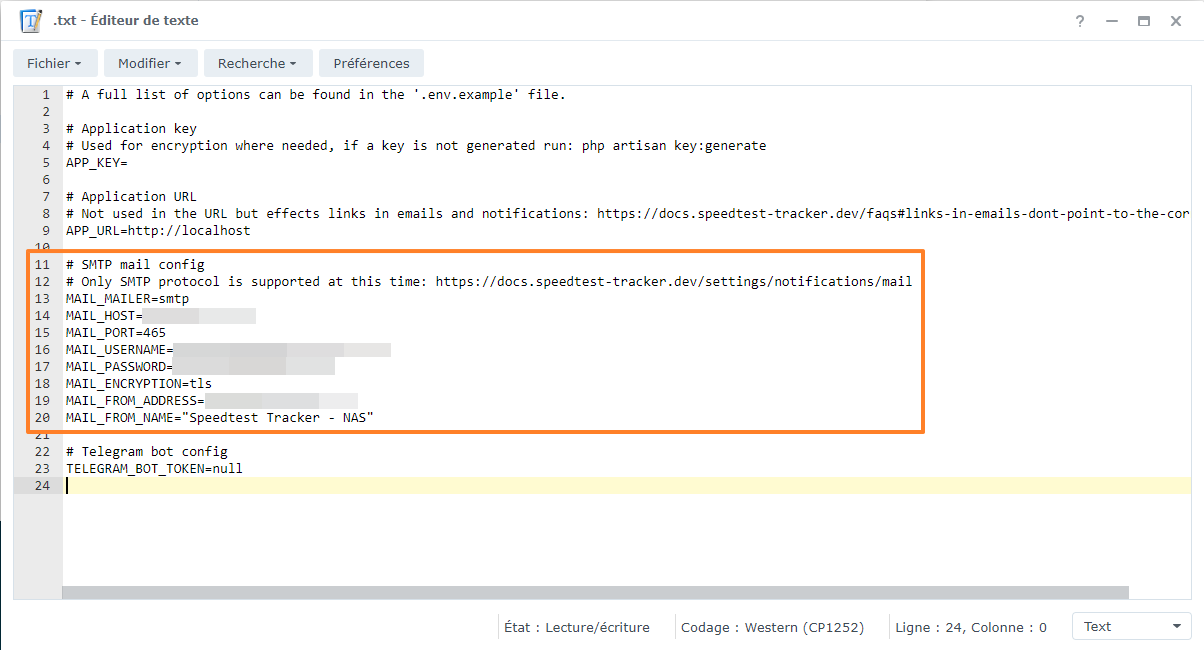Open the syntax language dropdown showing Text
Screen dimensions: 1204x650
pos(1131,625)
